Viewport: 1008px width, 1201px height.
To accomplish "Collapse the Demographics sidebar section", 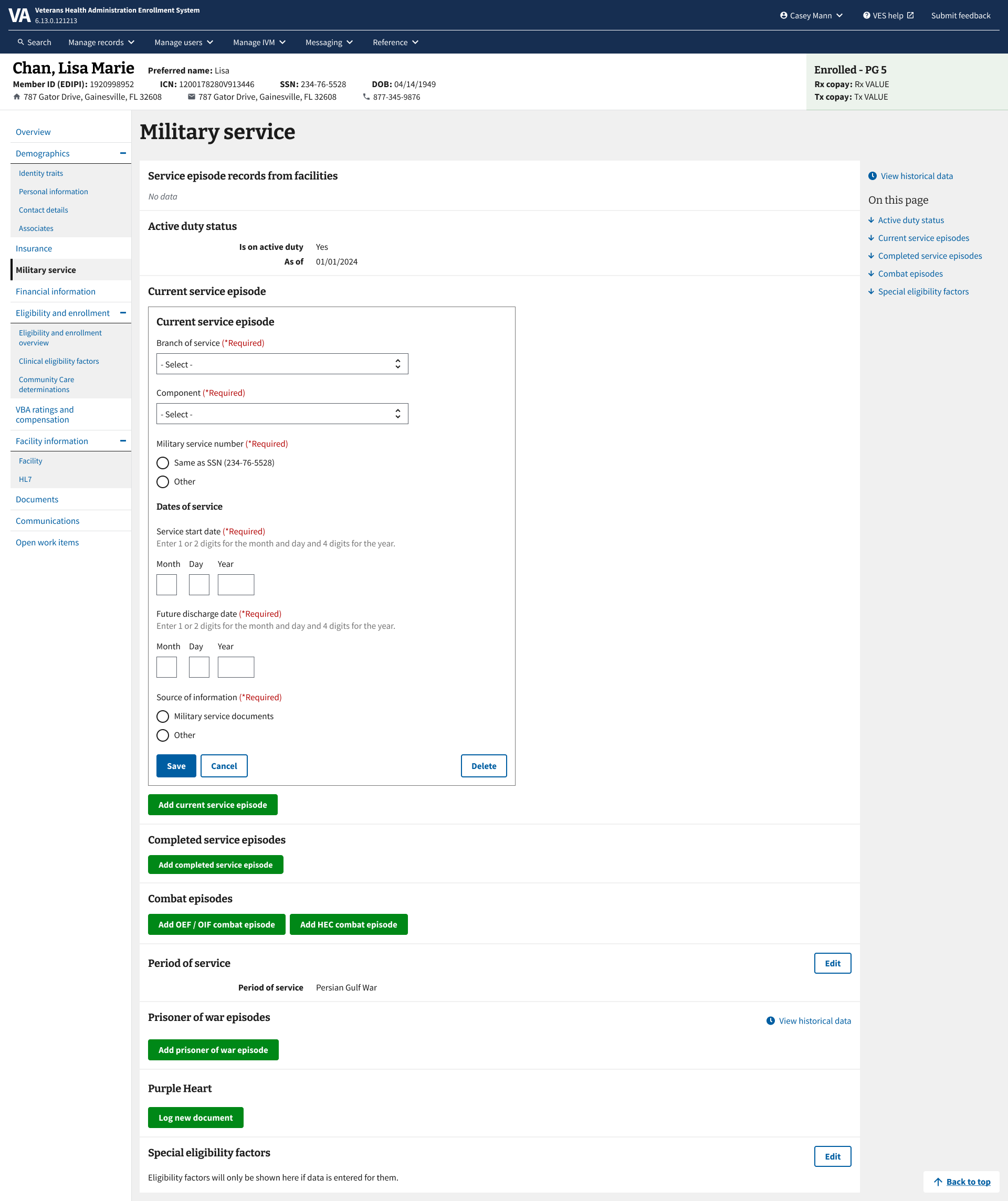I will click(x=122, y=153).
